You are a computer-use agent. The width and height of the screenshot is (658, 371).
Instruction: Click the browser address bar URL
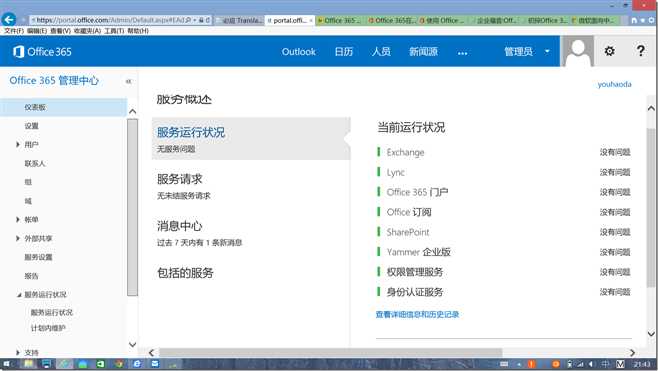click(x=109, y=20)
